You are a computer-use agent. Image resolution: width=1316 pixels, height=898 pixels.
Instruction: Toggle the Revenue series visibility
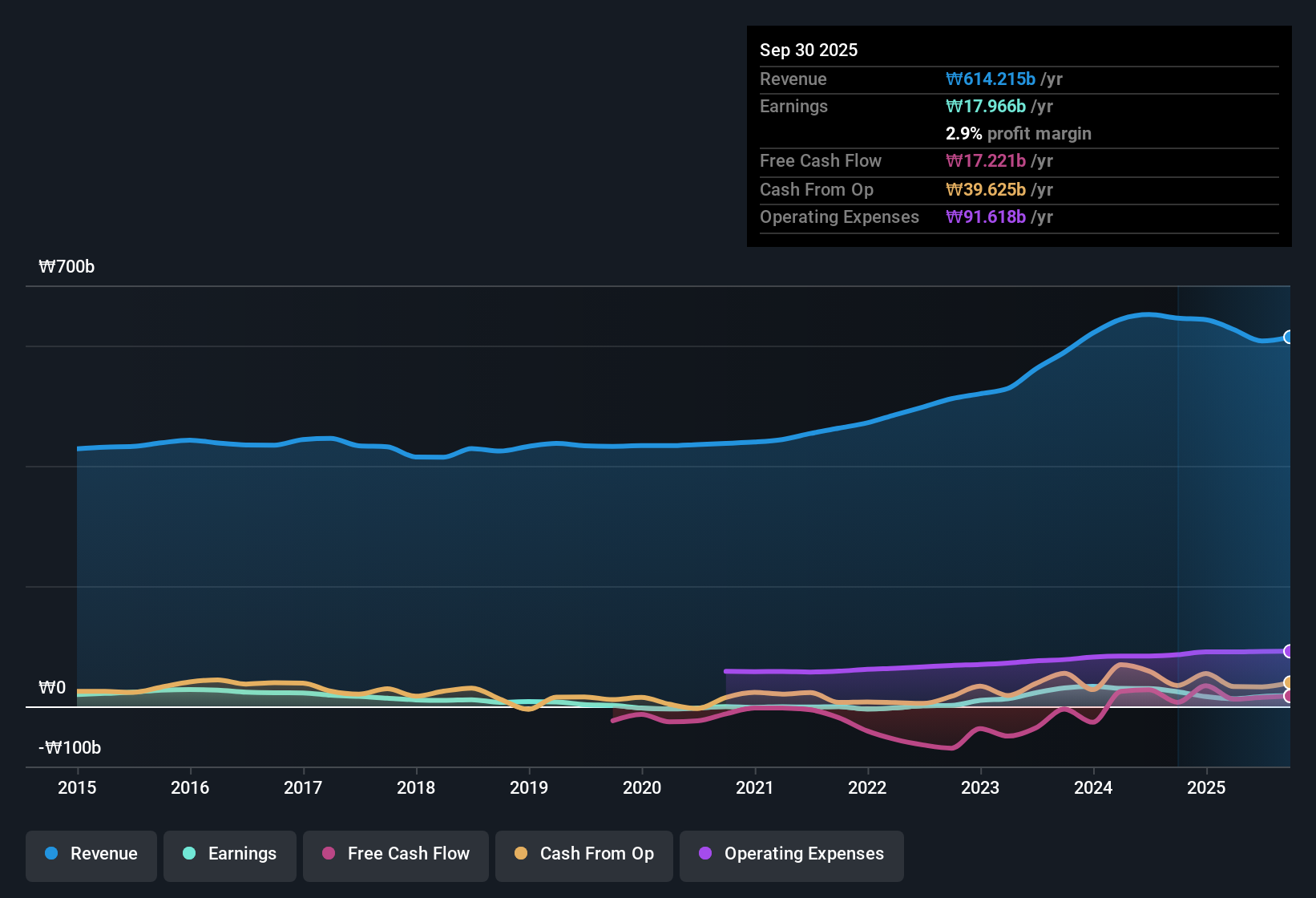(x=91, y=854)
